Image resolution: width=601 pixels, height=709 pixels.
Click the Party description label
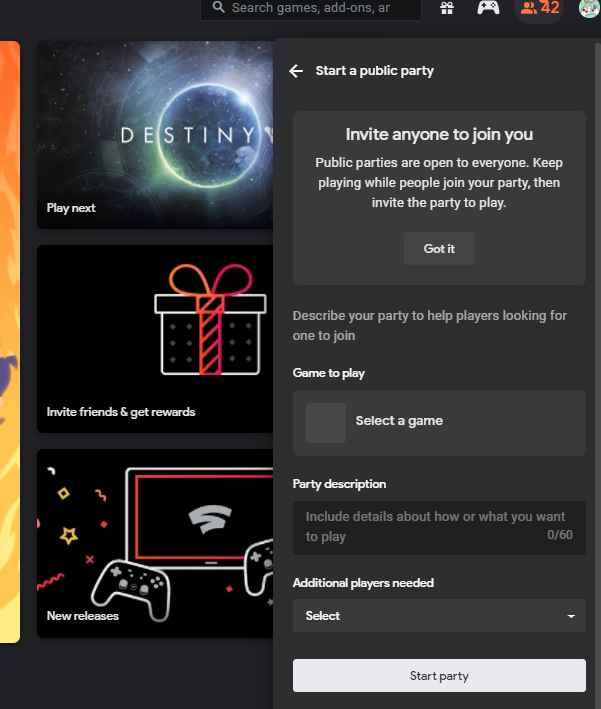coord(339,484)
